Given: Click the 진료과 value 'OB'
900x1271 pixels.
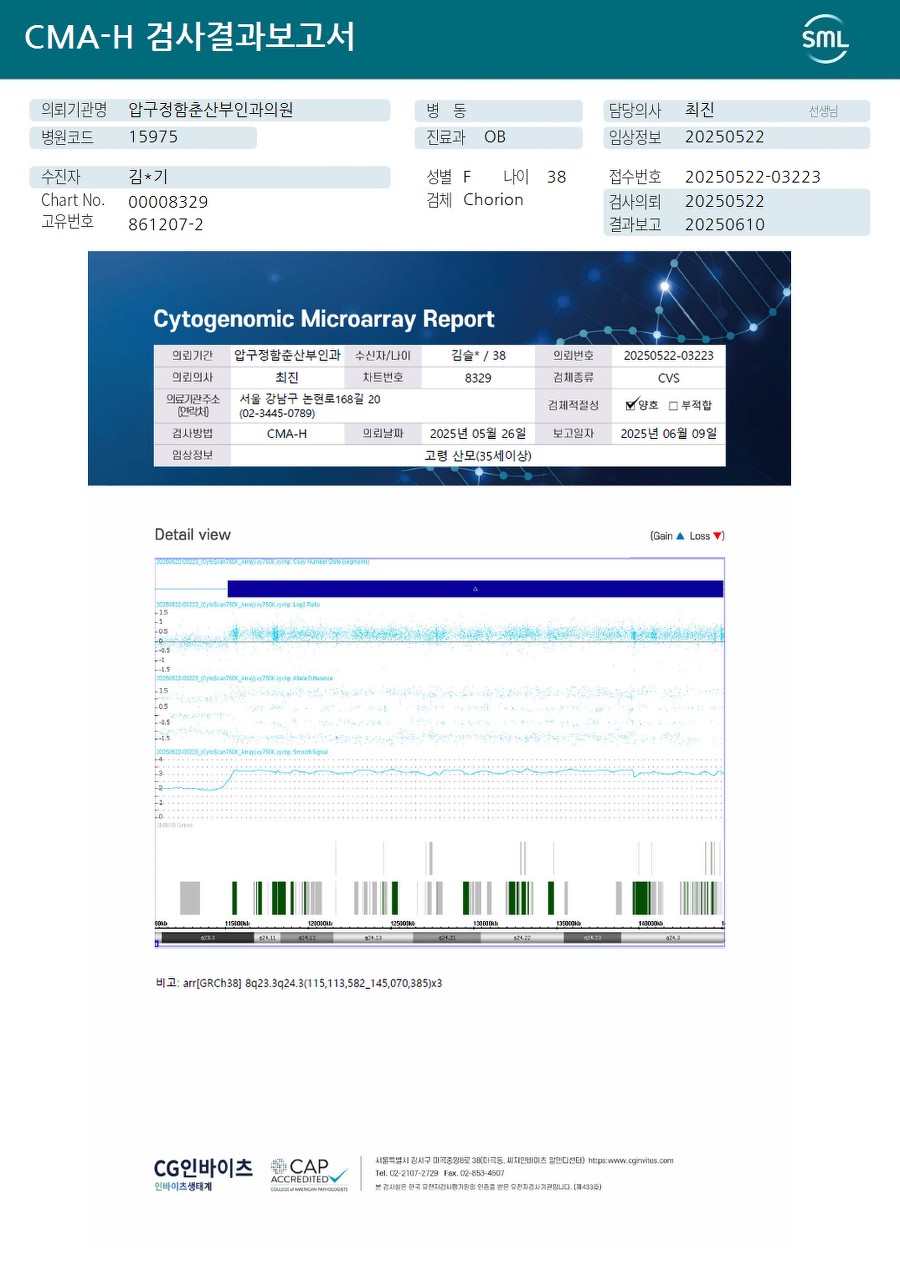Looking at the screenshot, I should (495, 137).
